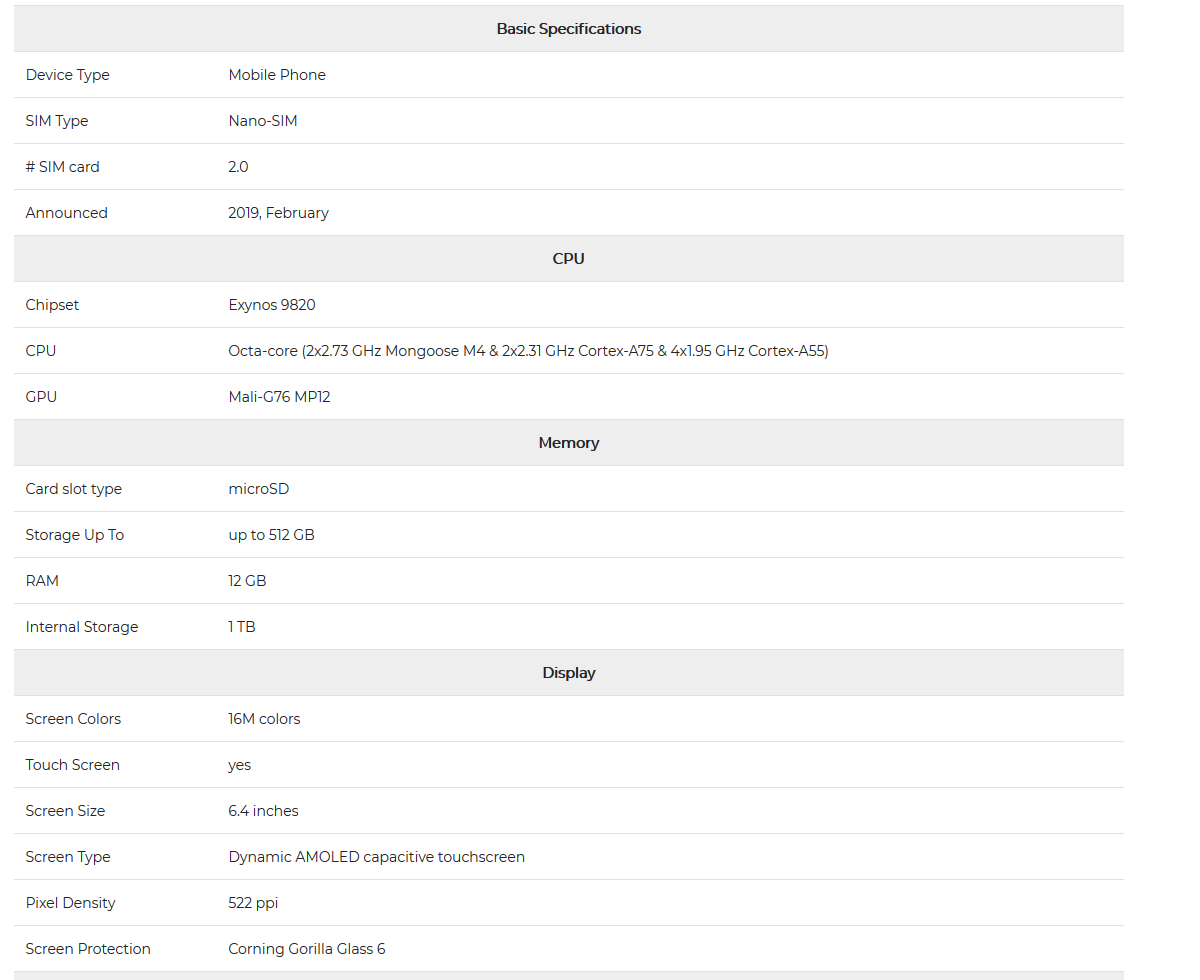Click the Basic Specifications section header
The height and width of the screenshot is (980, 1200).
(568, 29)
